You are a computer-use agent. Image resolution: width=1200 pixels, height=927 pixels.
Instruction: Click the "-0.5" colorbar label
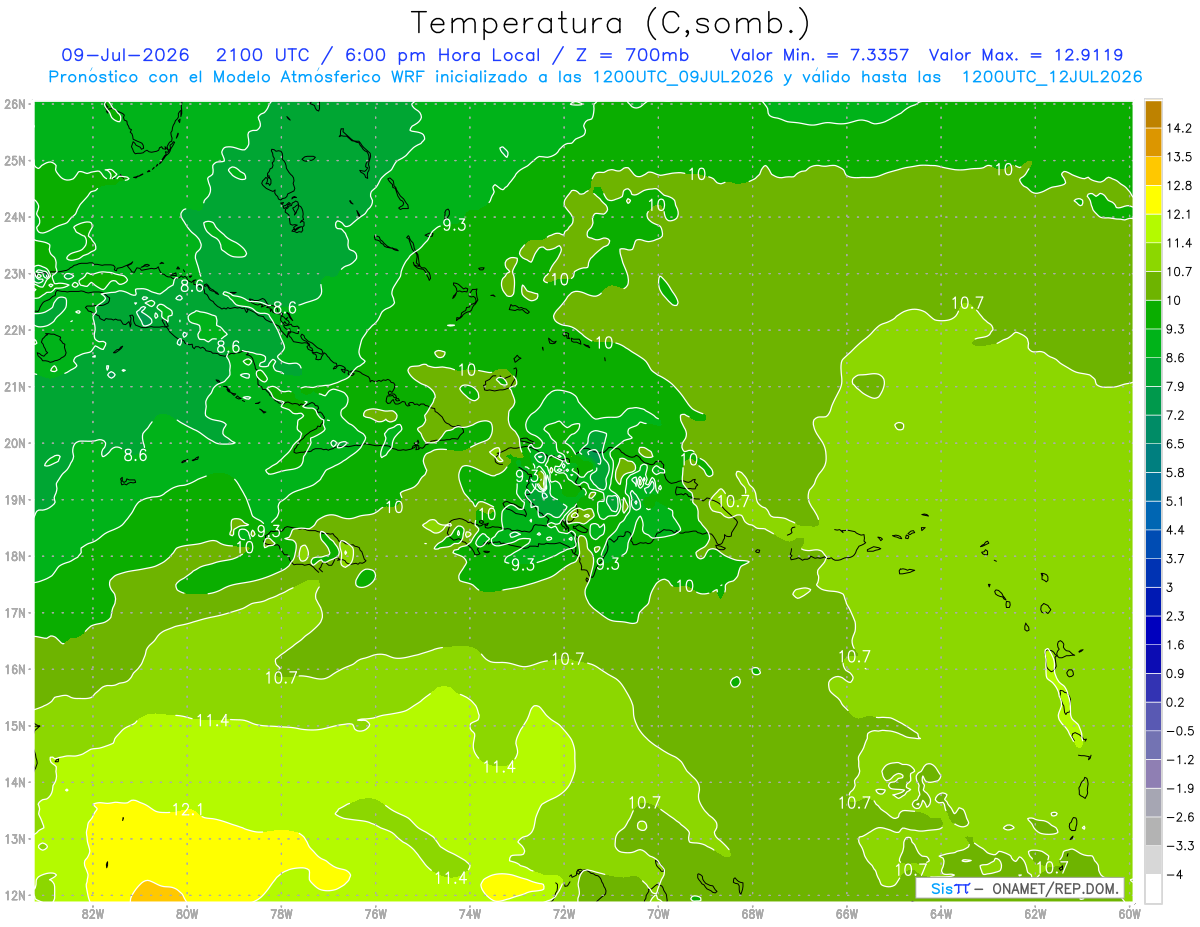tap(1179, 730)
